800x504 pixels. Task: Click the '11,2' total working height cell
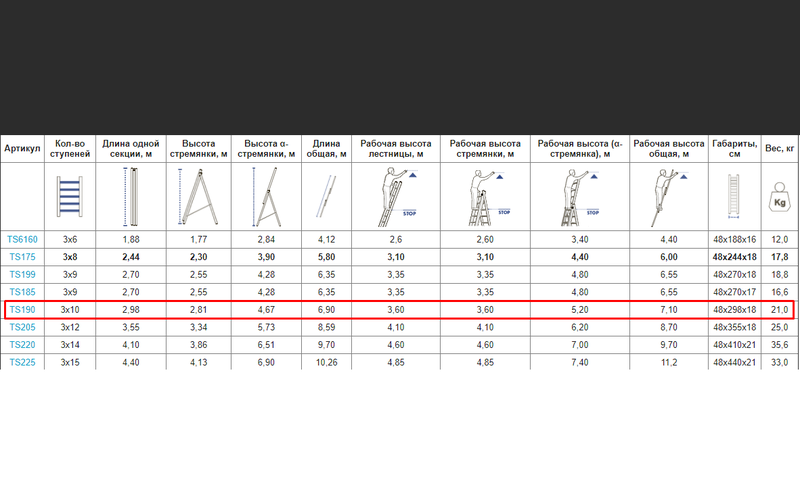669,362
